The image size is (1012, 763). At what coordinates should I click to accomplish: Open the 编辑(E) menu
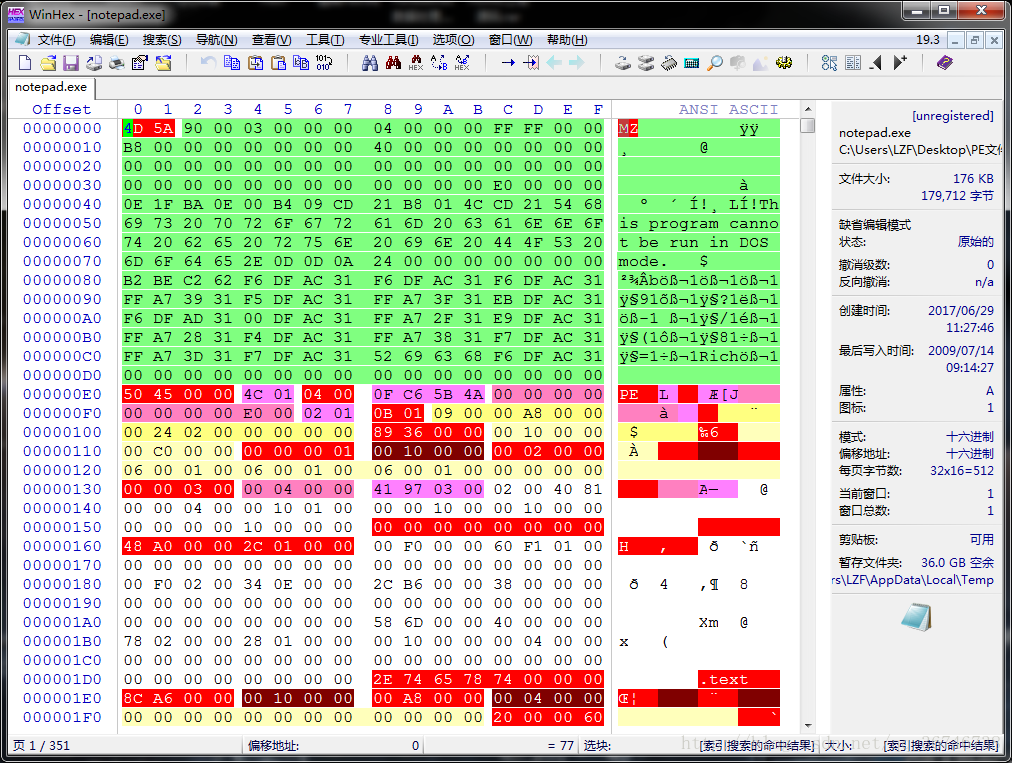pyautogui.click(x=109, y=40)
